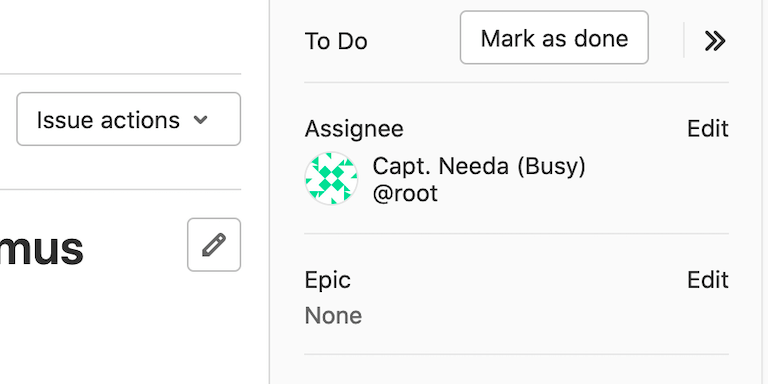Click the blank sidebar area below Epic
Image resolution: width=768 pixels, height=384 pixels.
click(517, 370)
